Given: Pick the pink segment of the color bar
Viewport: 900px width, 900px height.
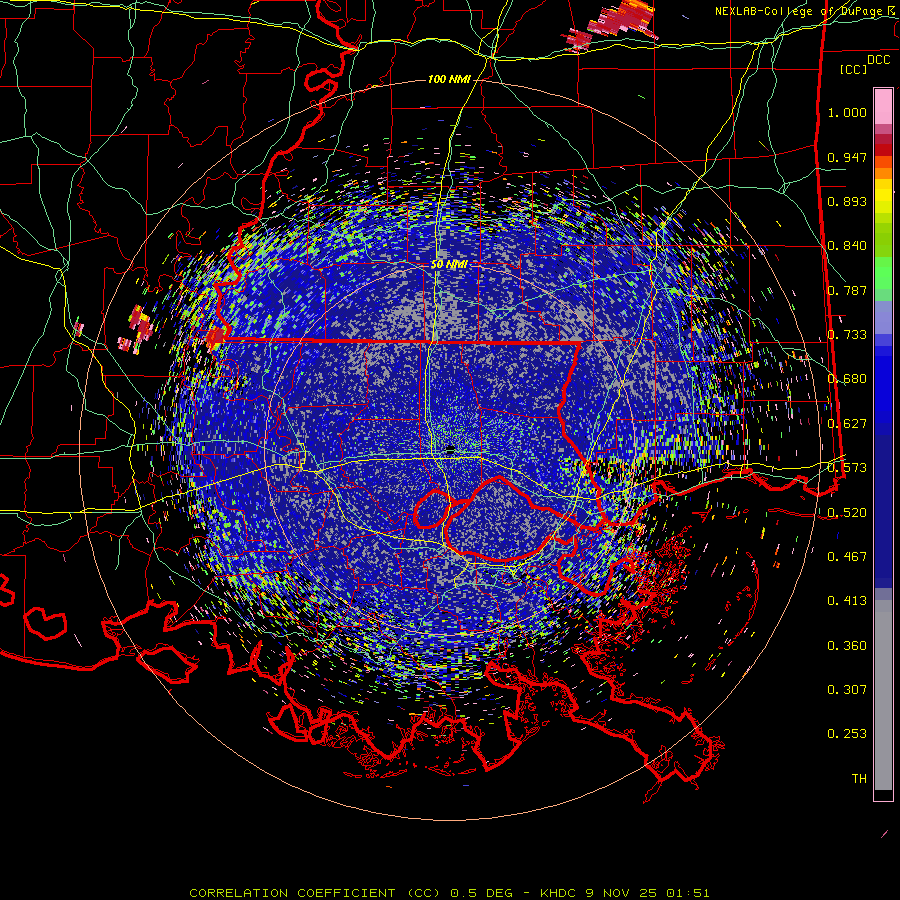Looking at the screenshot, I should coord(883,107).
